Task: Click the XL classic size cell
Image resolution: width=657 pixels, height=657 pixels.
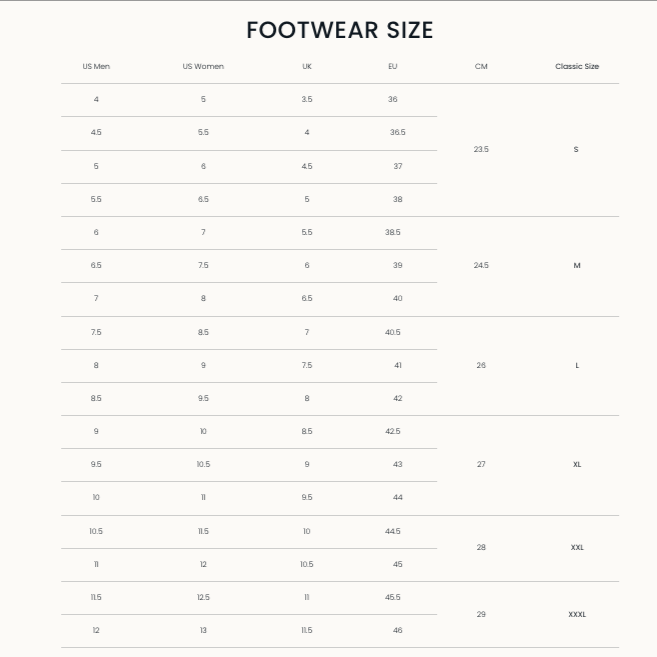Action: 577,464
